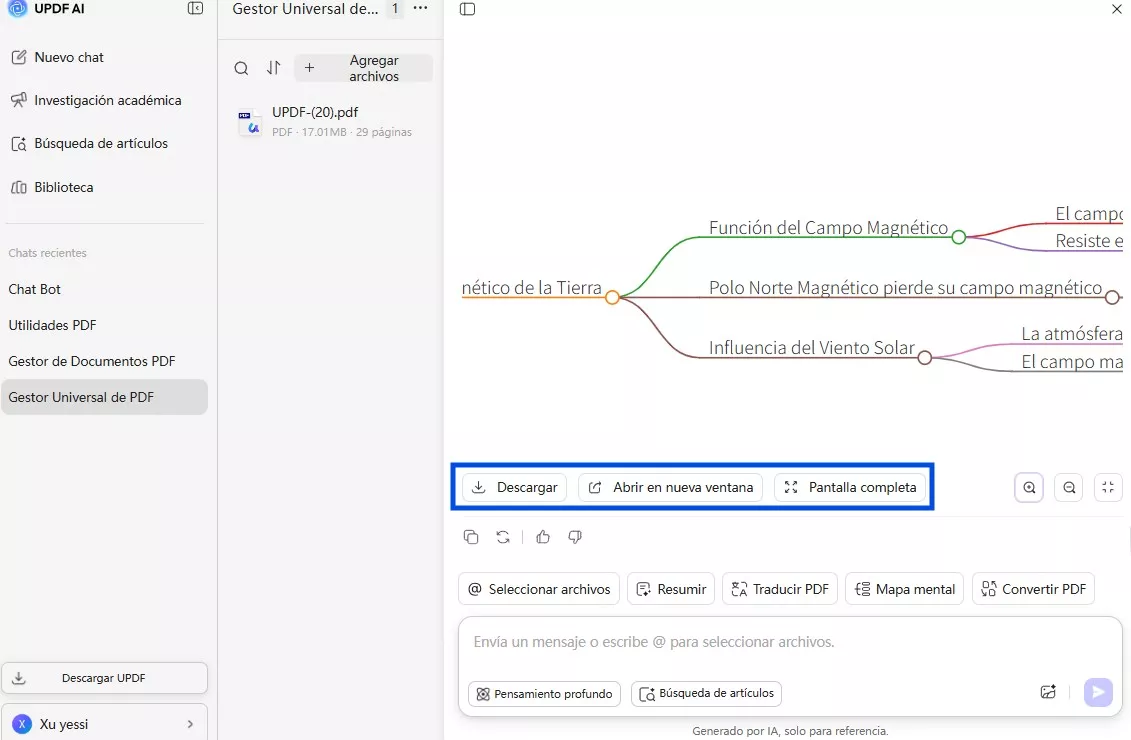The height and width of the screenshot is (740, 1131).
Task: Click the Función del Campo Magnético node
Action: [828, 228]
